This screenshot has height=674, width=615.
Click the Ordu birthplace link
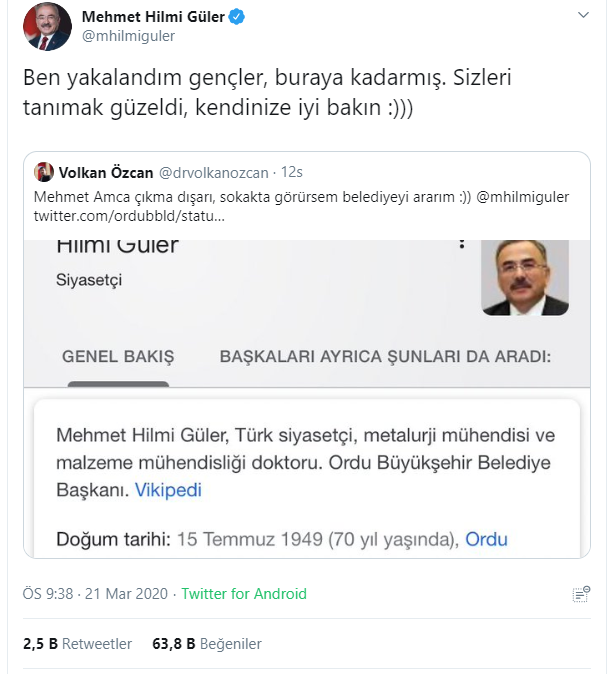tap(486, 539)
